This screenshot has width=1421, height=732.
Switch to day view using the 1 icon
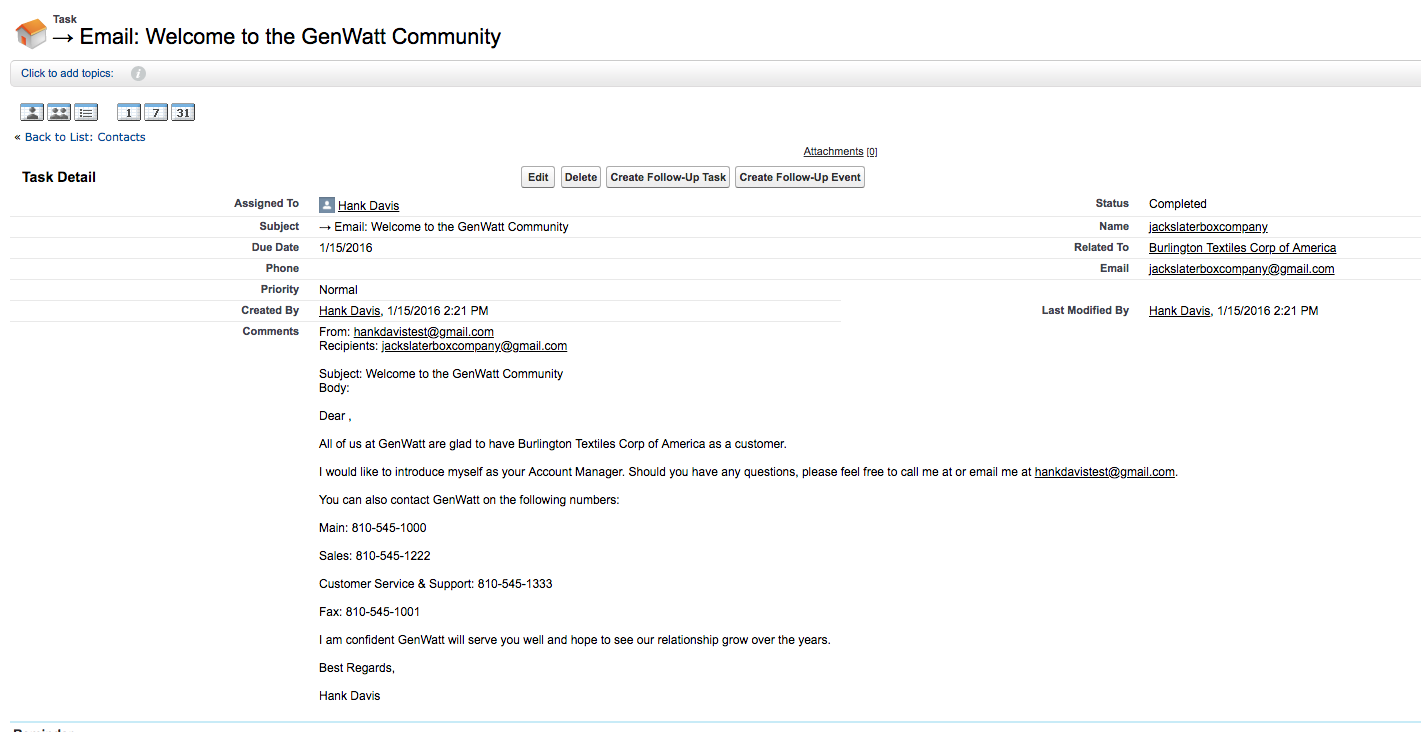(128, 112)
